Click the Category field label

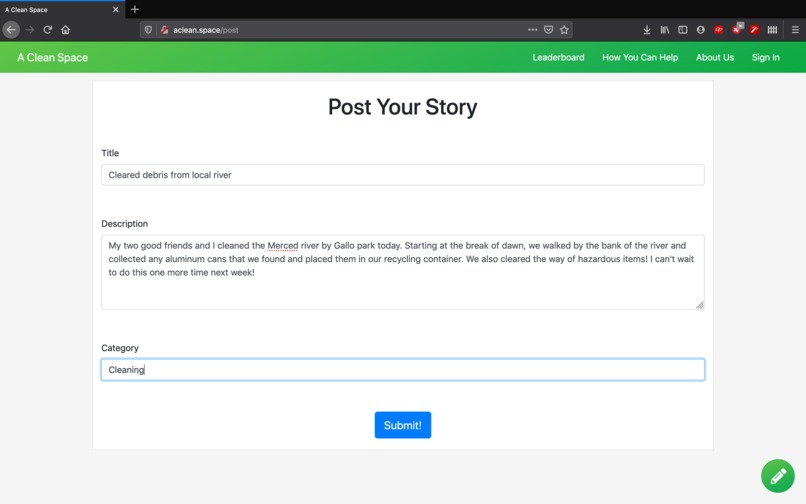pos(120,348)
